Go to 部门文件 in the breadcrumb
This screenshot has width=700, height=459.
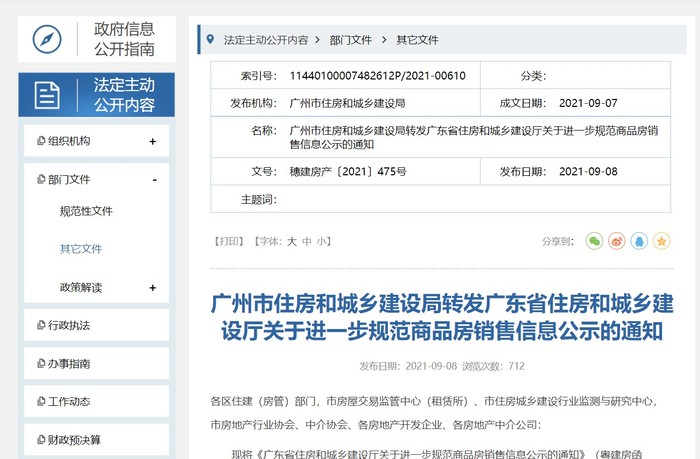point(351,40)
